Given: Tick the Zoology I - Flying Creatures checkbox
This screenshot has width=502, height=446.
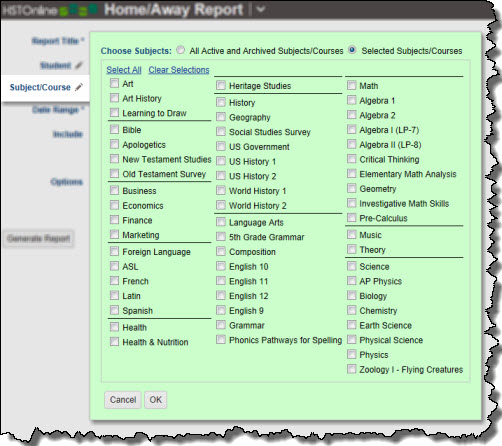Looking at the screenshot, I should point(352,369).
